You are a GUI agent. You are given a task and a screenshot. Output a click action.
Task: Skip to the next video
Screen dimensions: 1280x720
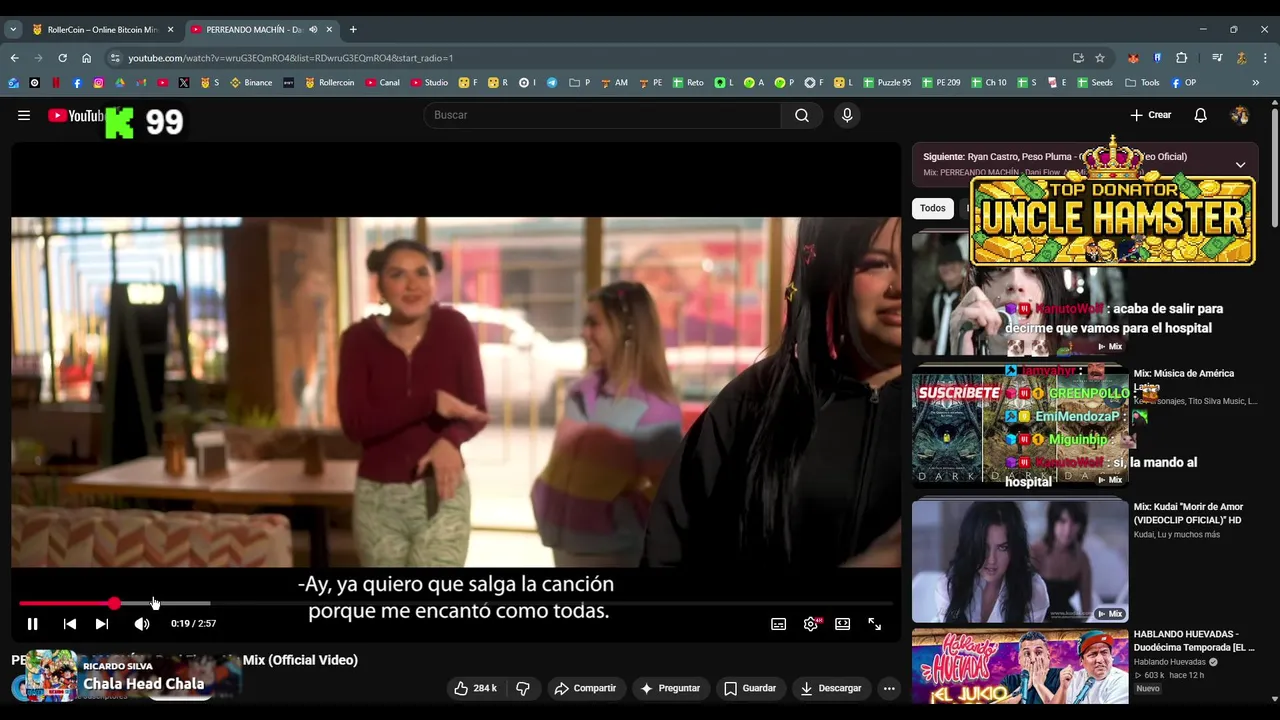101,624
